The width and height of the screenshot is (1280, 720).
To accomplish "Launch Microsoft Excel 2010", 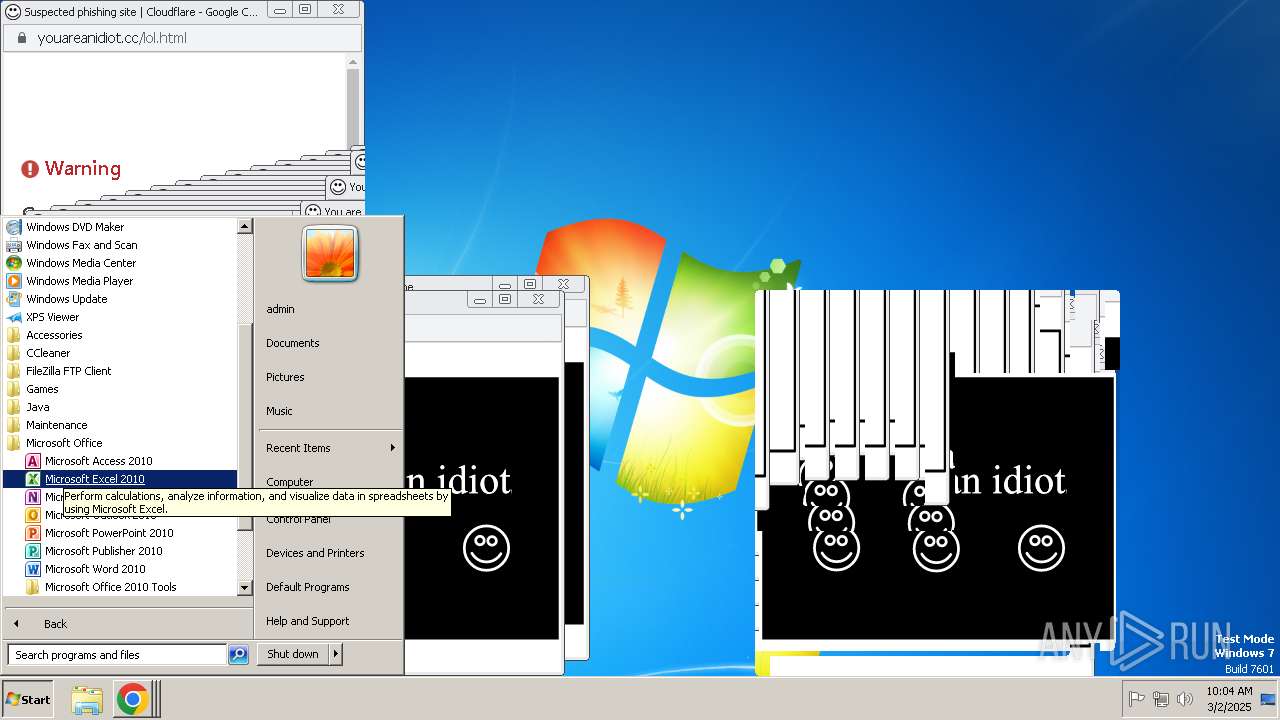I will tap(120, 479).
